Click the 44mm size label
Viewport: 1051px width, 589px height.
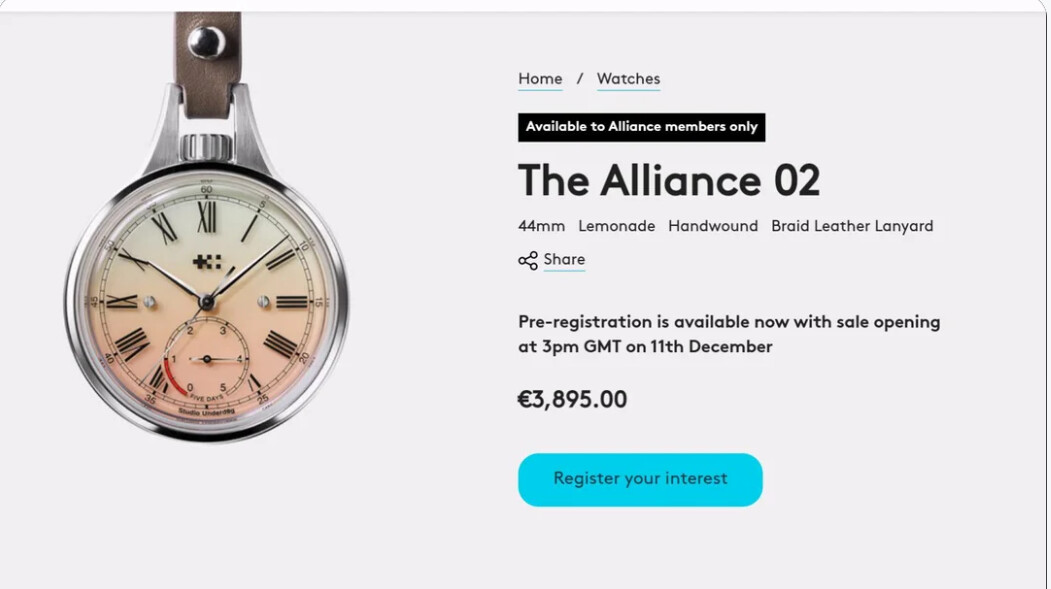[x=541, y=226]
